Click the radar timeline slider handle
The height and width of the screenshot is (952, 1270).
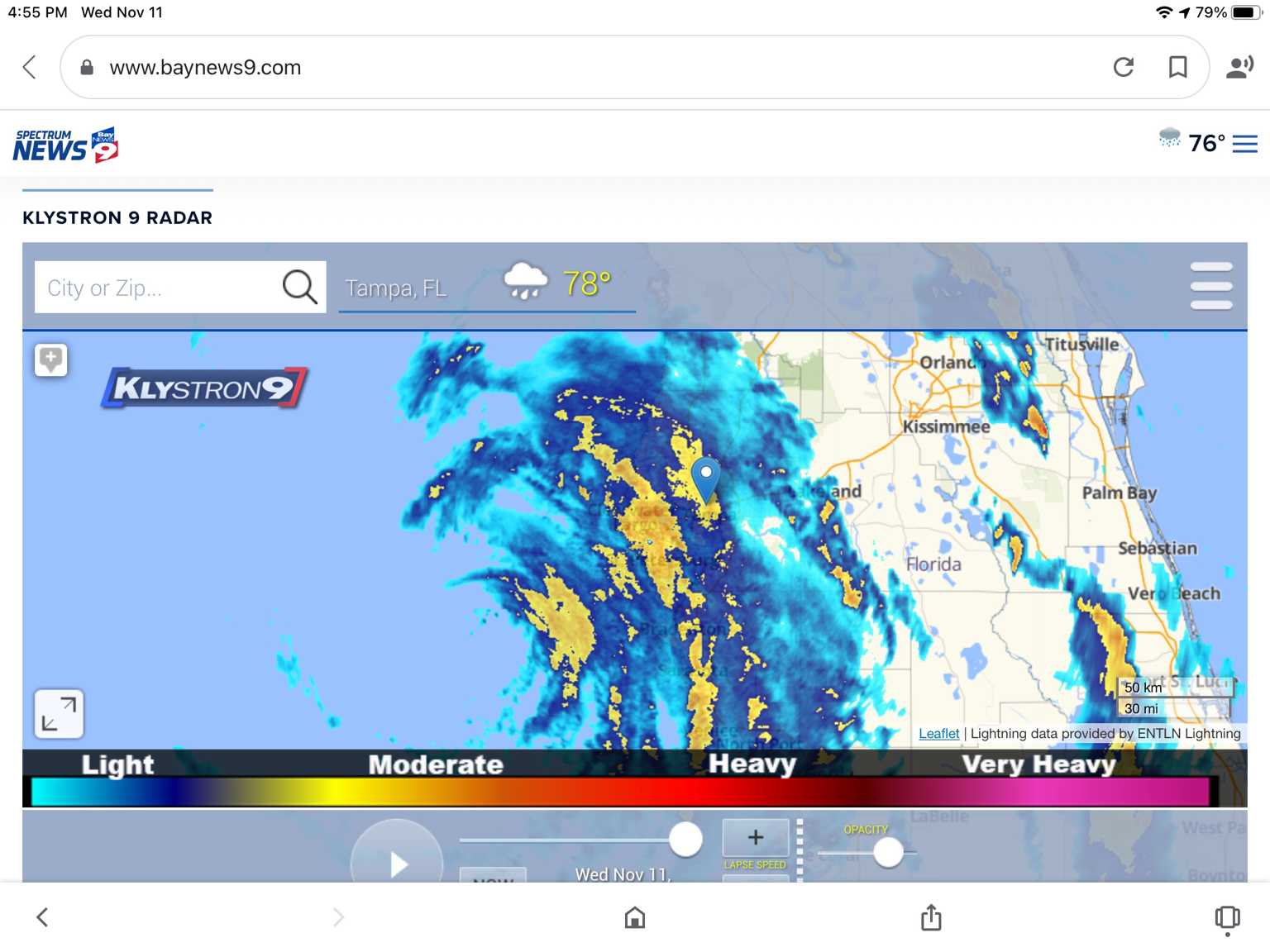click(x=685, y=840)
